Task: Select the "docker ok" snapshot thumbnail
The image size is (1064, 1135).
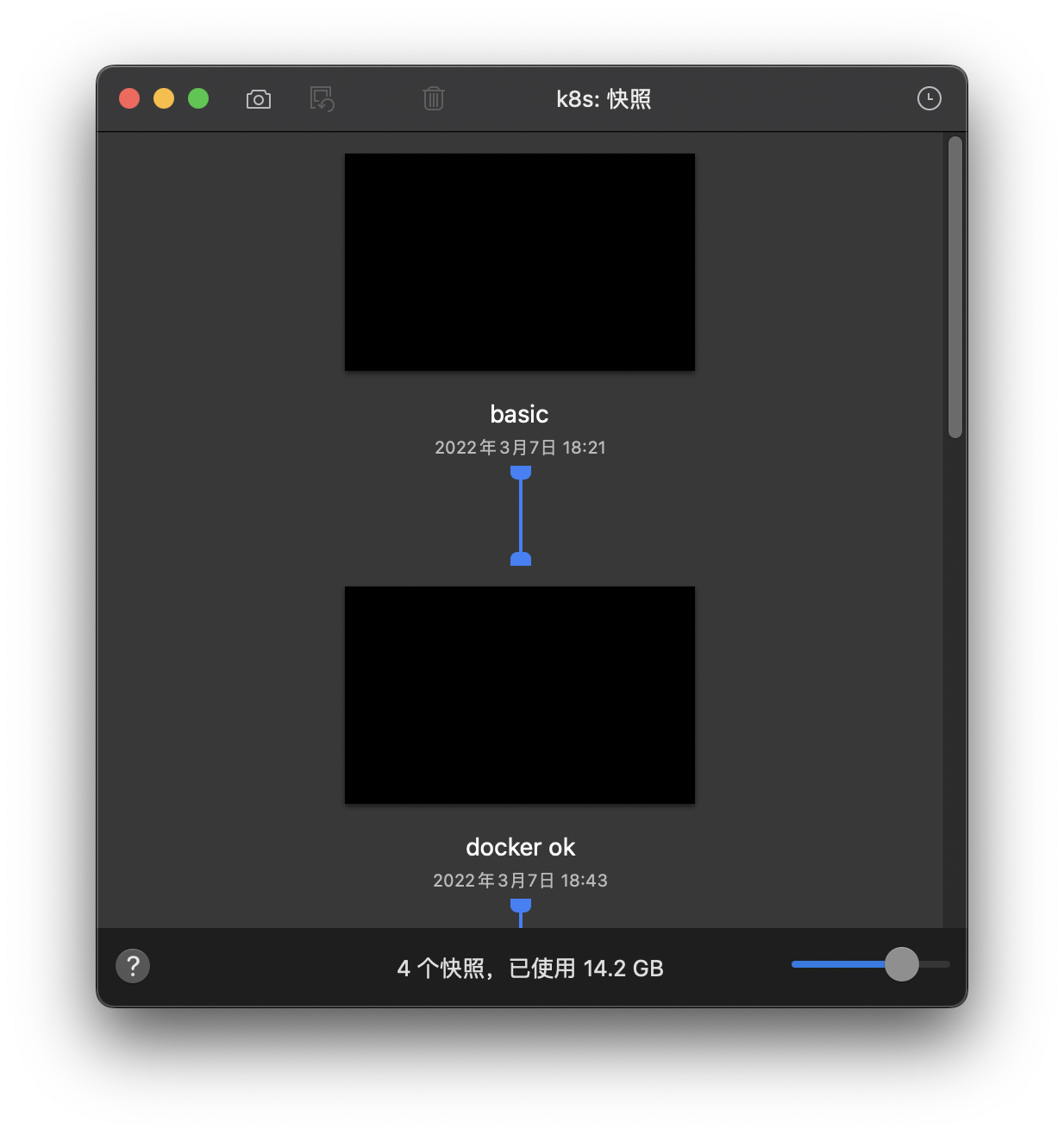Action: click(519, 695)
